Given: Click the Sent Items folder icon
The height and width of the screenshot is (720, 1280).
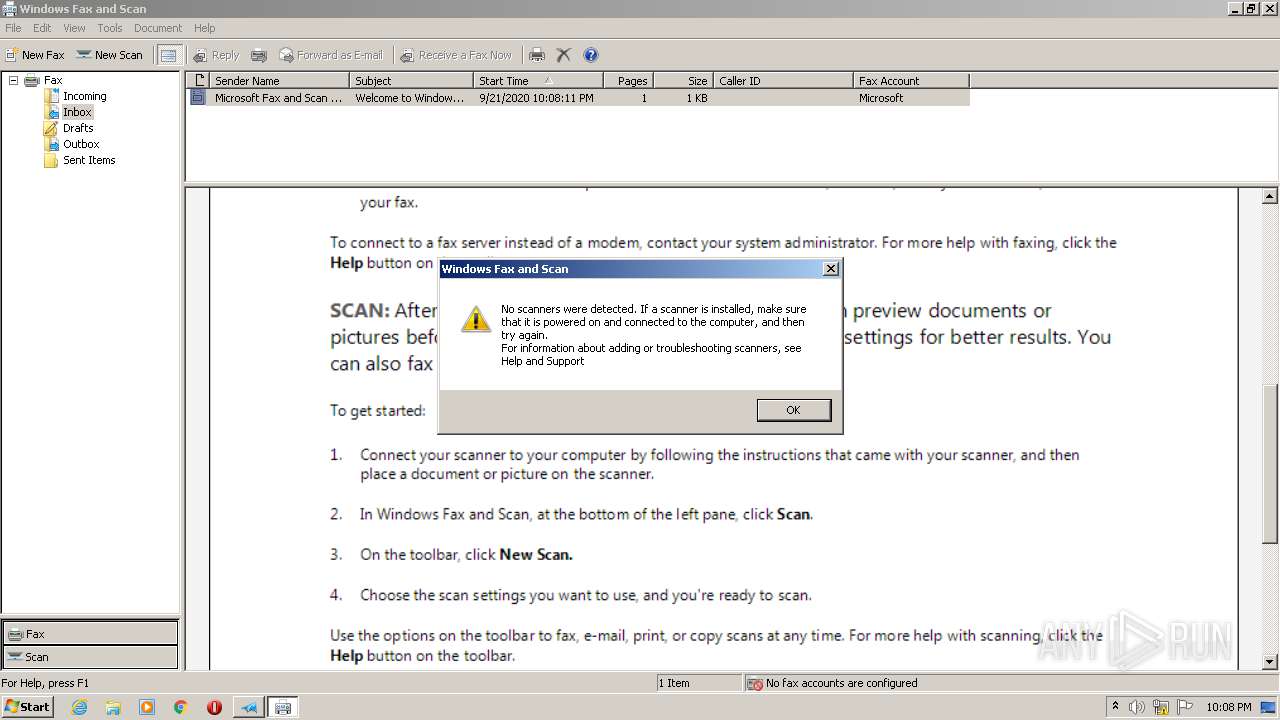Looking at the screenshot, I should click(51, 160).
